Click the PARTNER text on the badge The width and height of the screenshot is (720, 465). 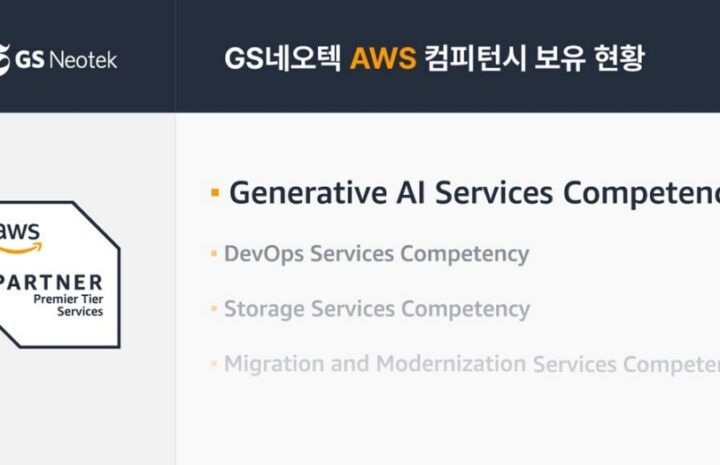(x=51, y=283)
